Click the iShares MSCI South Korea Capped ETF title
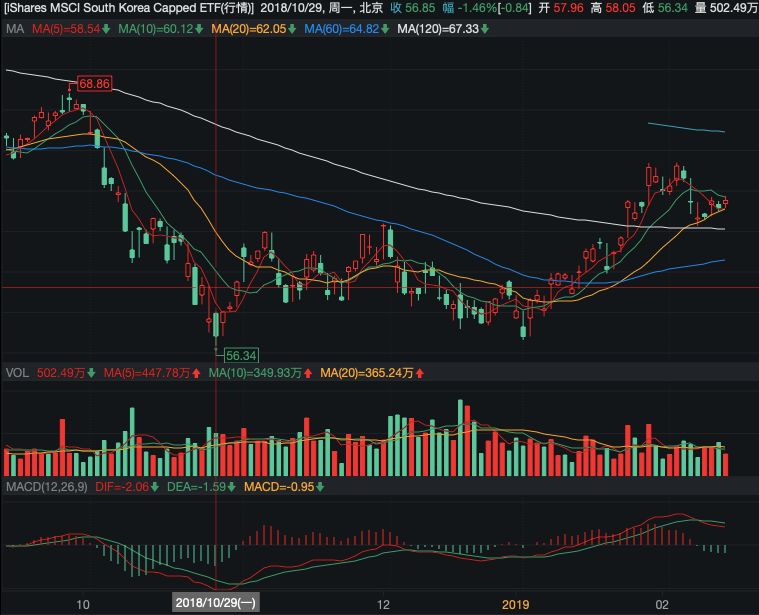Screen dimensions: 759x615 click(x=129, y=8)
